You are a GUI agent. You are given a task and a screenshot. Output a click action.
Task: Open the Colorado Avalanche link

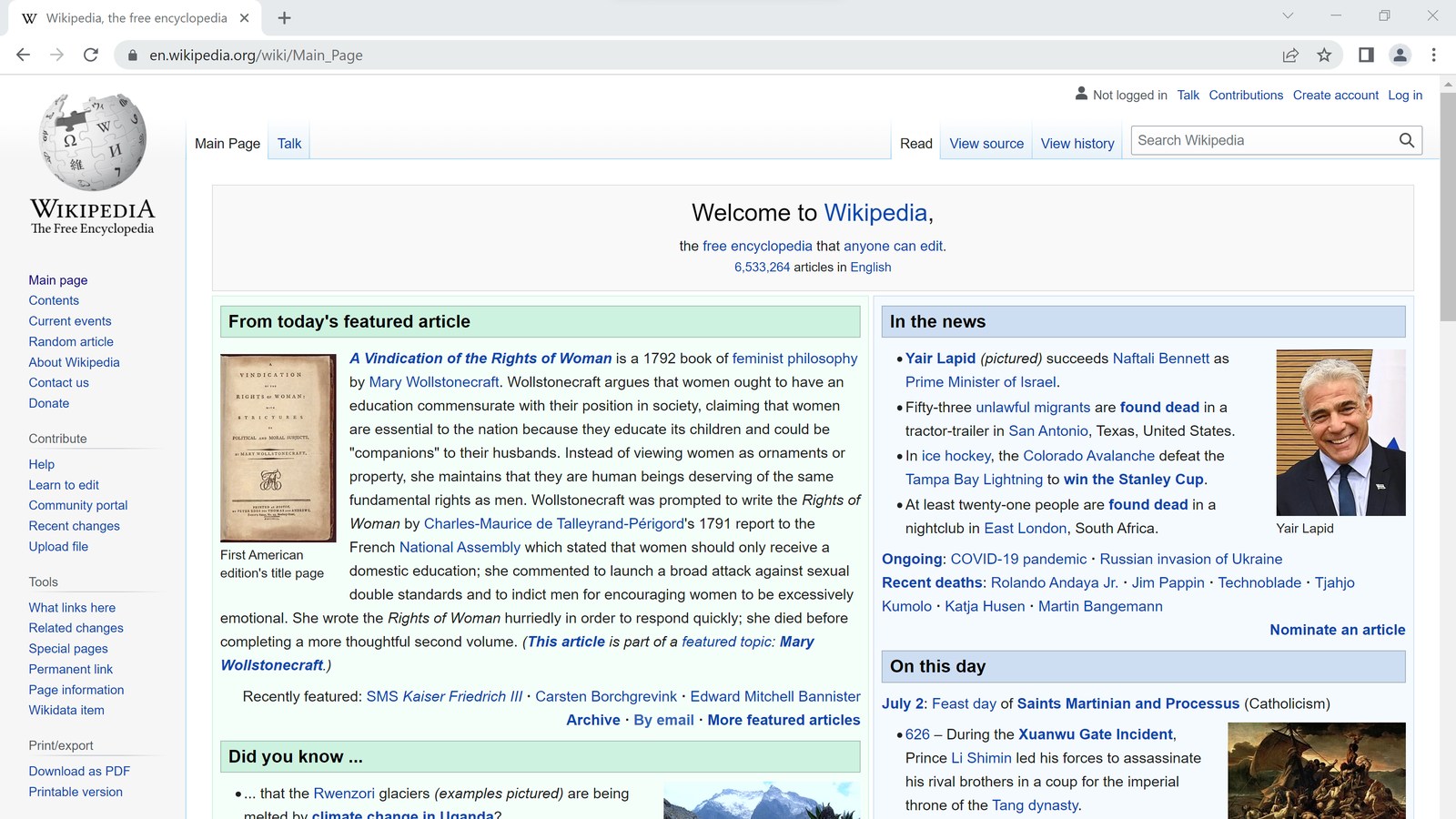click(x=1088, y=456)
